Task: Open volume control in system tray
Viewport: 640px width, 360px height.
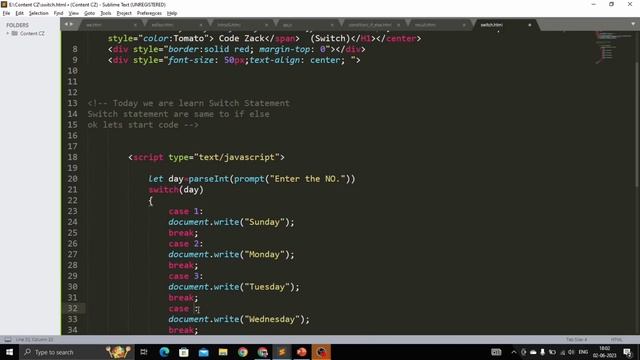Action: (571, 352)
